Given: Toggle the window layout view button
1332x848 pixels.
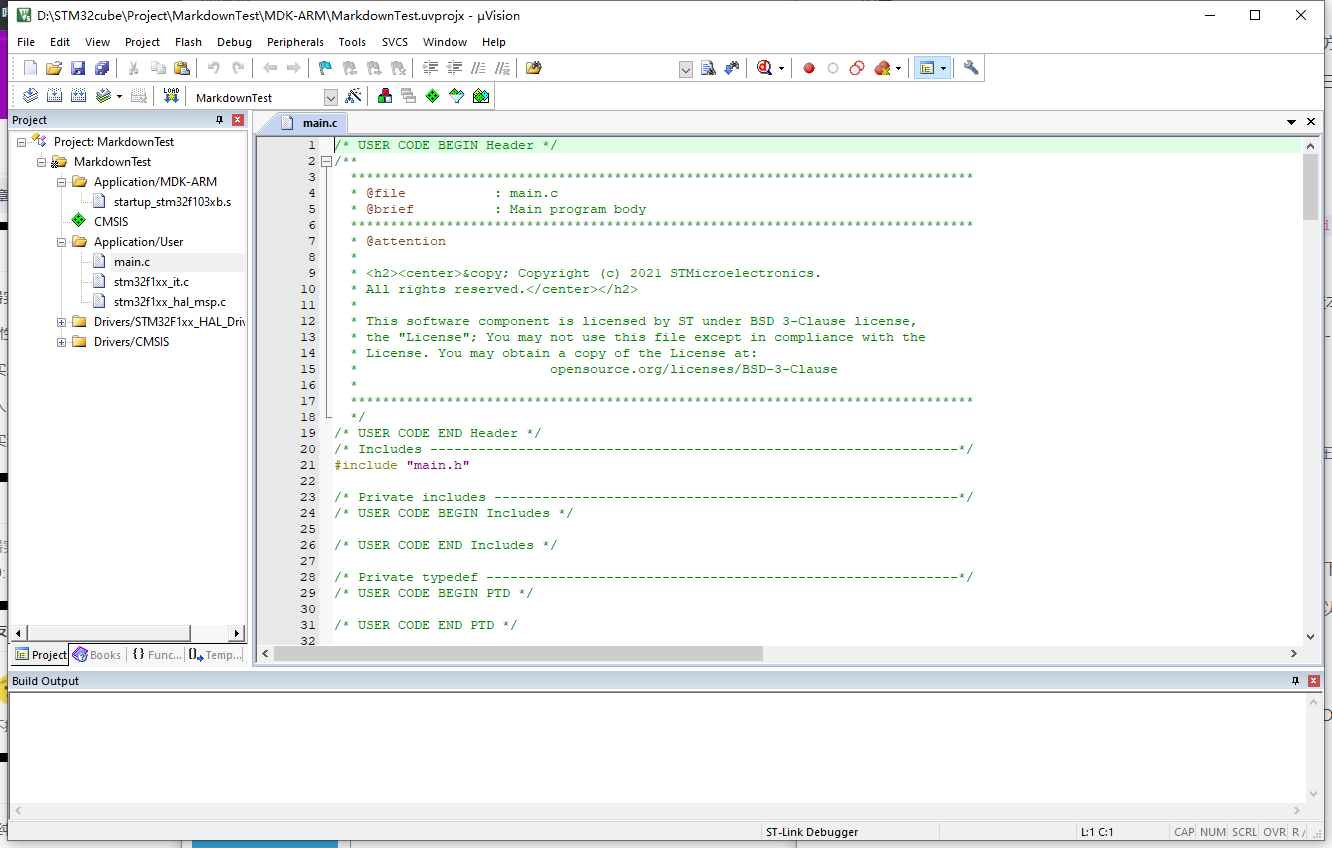Looking at the screenshot, I should click(x=927, y=68).
